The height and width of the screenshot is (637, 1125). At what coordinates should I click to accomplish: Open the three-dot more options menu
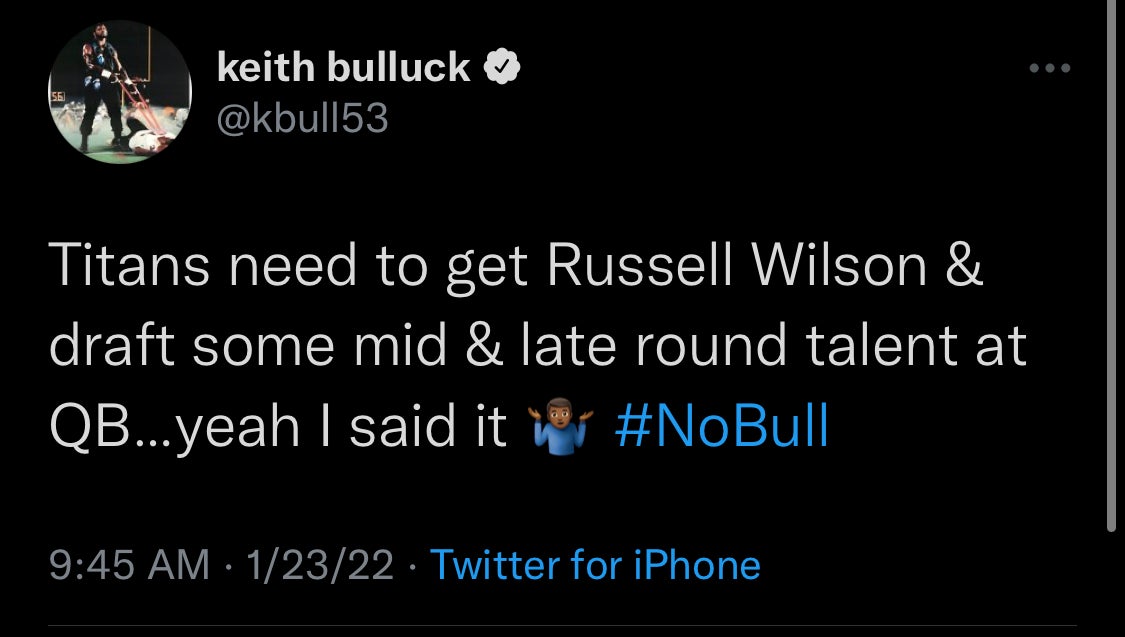click(1050, 69)
